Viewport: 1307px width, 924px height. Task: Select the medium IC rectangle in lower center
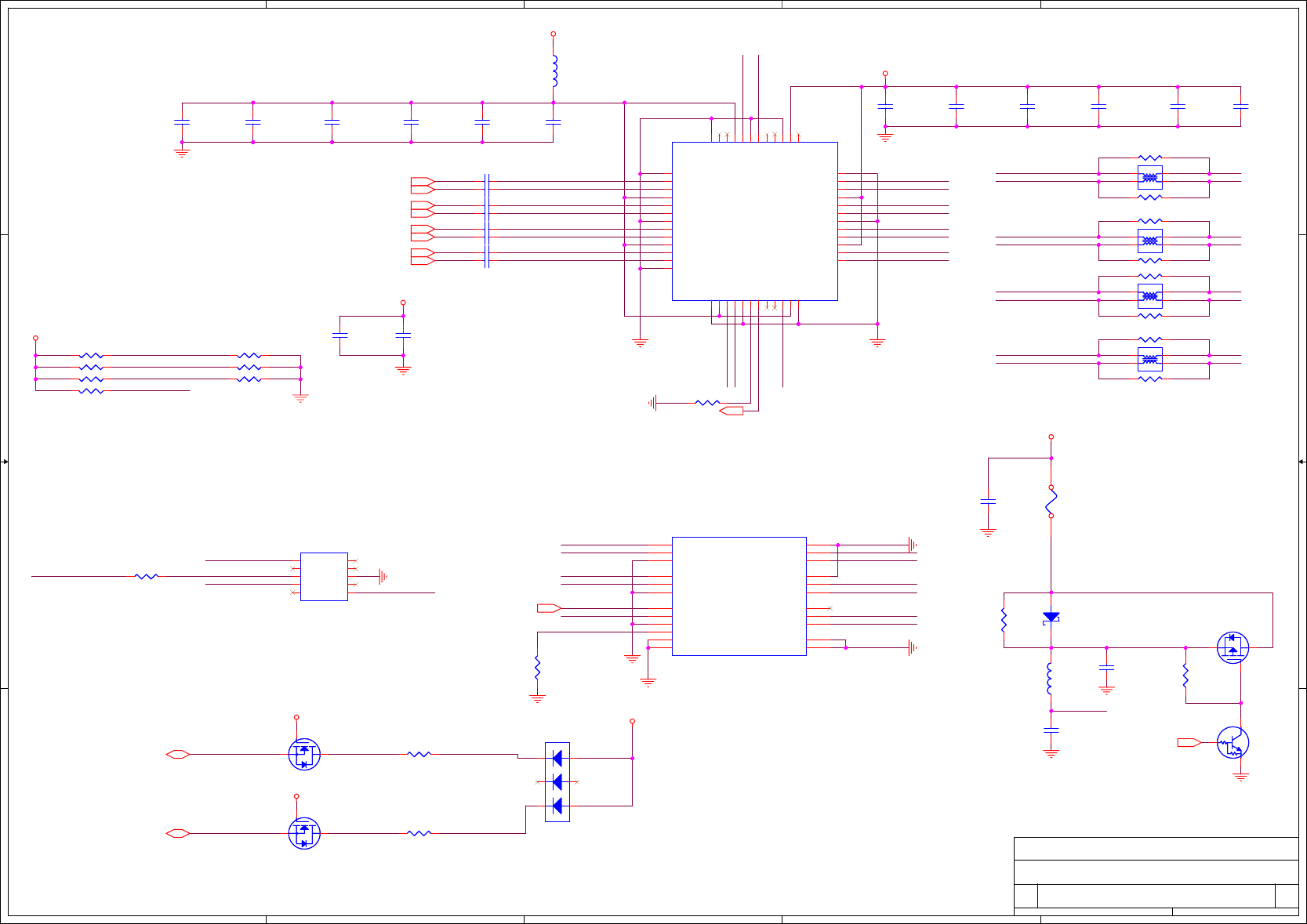(739, 596)
